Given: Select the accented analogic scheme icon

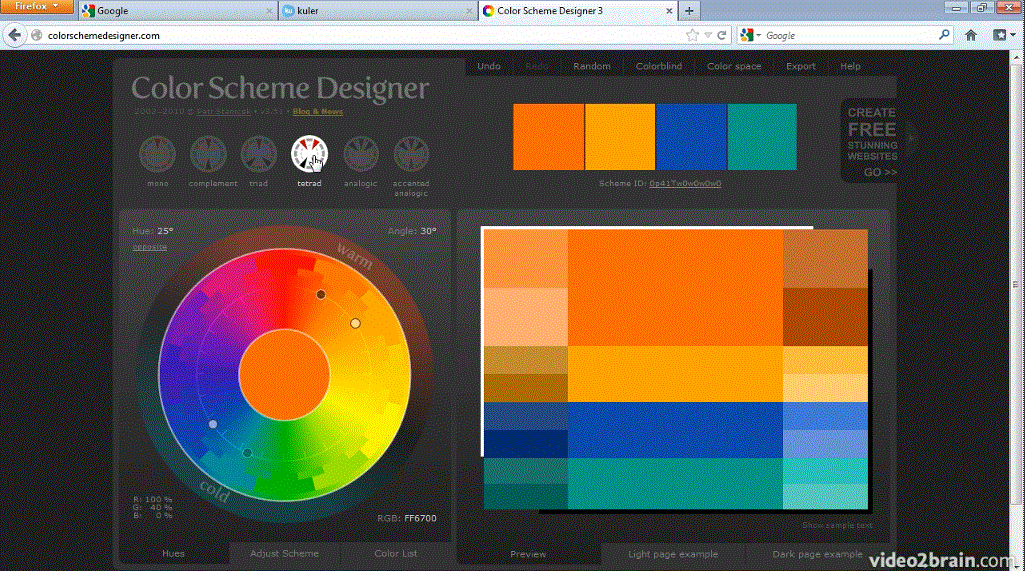Looking at the screenshot, I should click(411, 154).
